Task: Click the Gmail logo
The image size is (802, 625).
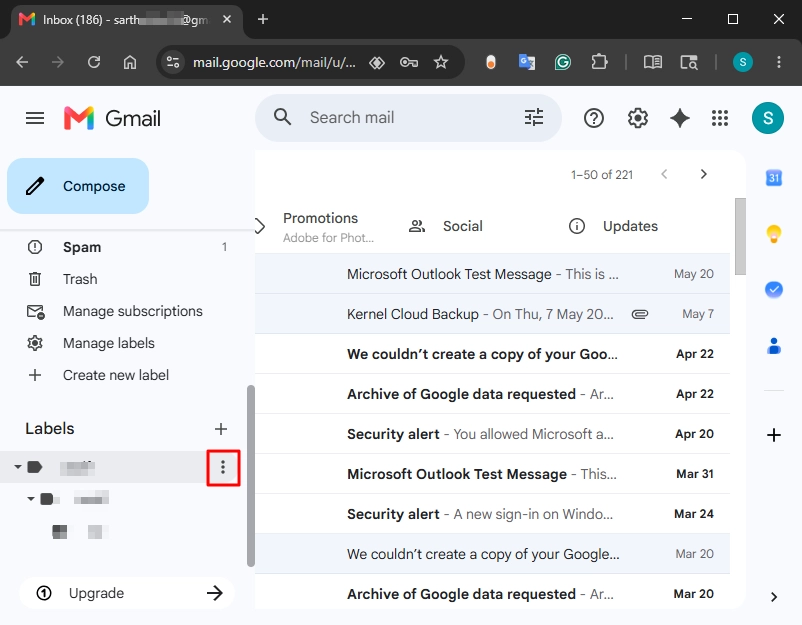Action: 112,118
